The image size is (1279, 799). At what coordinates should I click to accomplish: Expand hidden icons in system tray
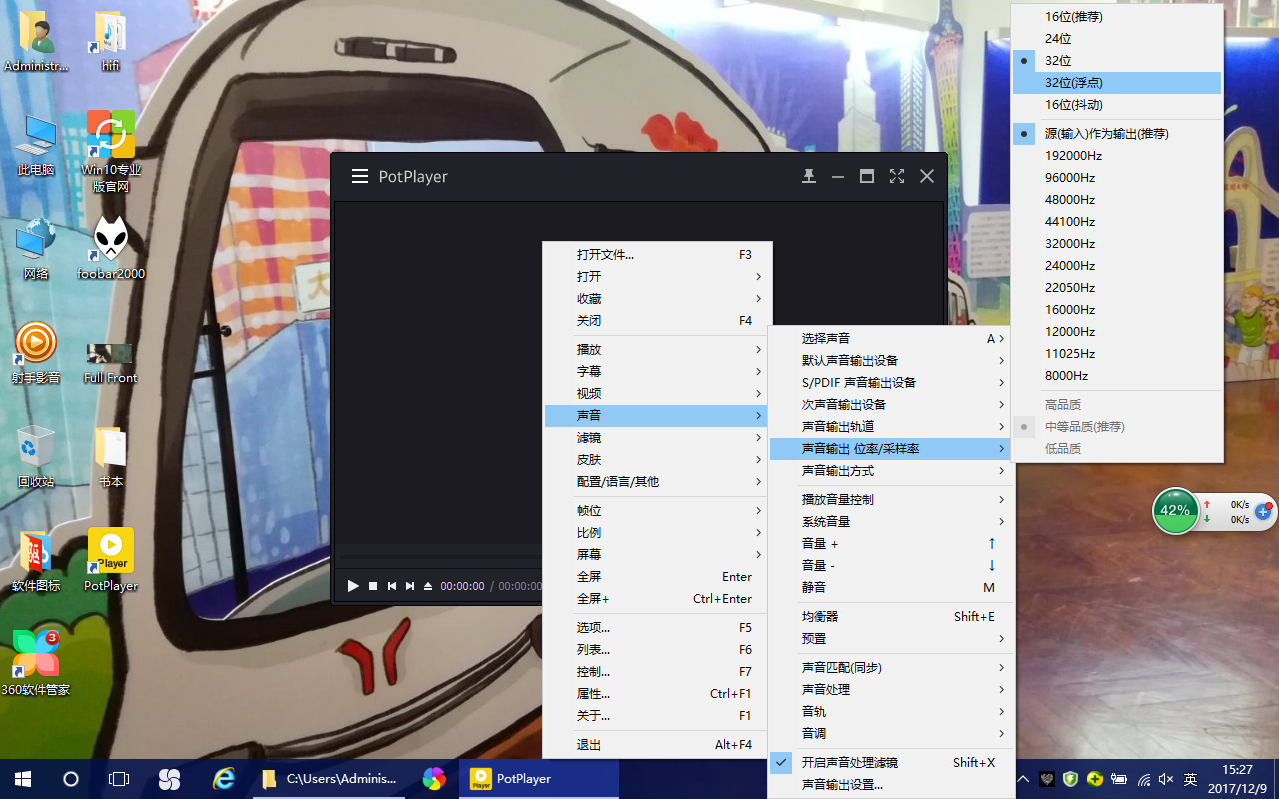pos(1023,779)
